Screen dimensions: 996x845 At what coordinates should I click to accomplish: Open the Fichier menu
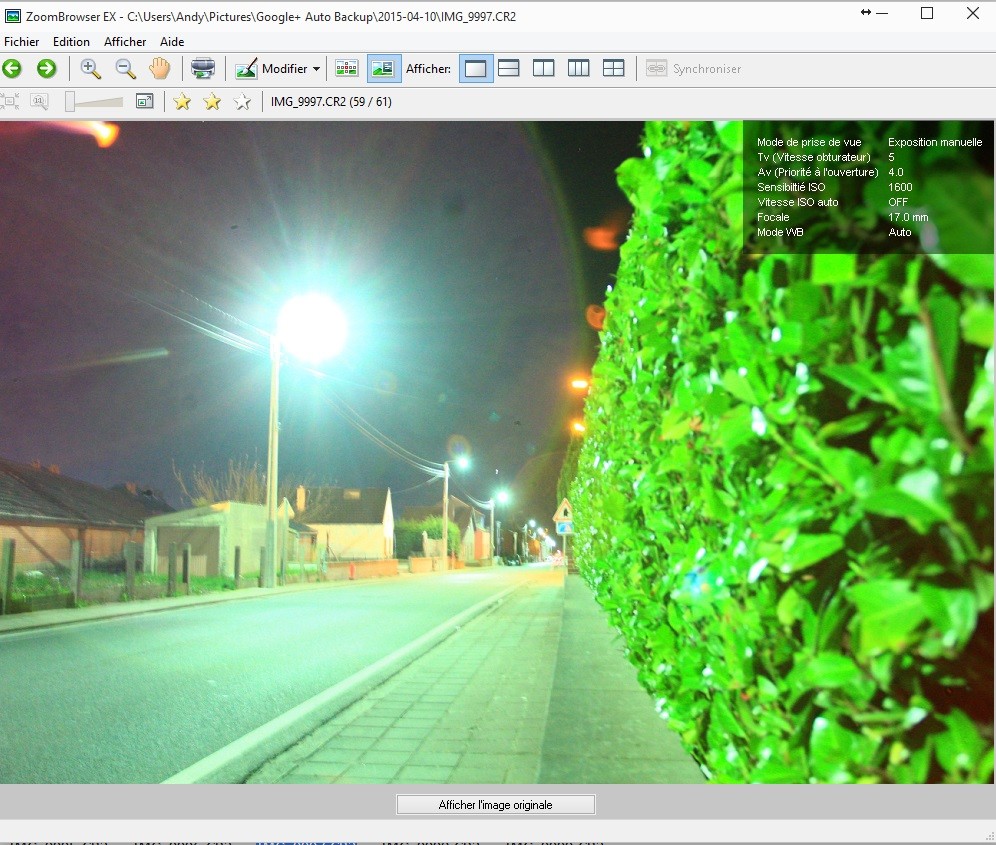tap(22, 42)
